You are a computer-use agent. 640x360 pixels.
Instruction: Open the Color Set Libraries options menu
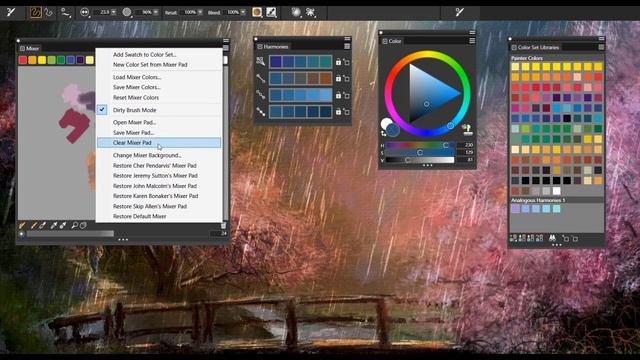(601, 47)
